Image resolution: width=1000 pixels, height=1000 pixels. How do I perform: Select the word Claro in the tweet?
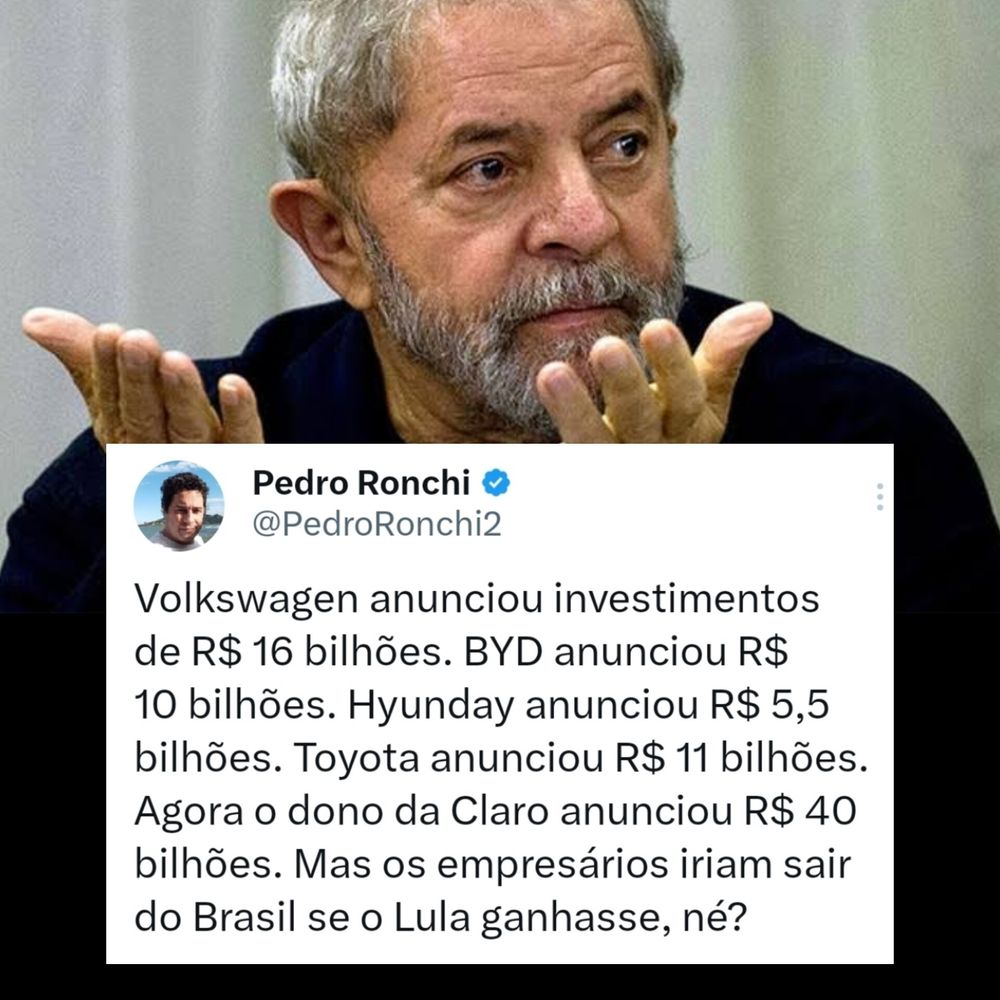[x=499, y=811]
